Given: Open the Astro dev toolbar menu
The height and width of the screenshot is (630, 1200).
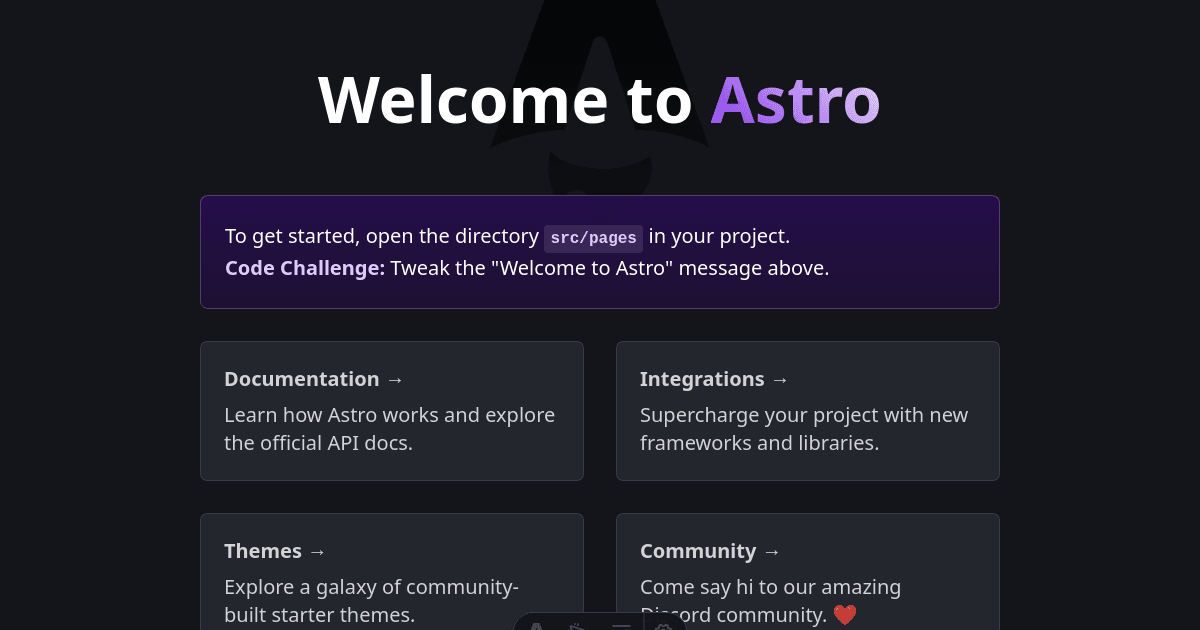Looking at the screenshot, I should point(537,626).
